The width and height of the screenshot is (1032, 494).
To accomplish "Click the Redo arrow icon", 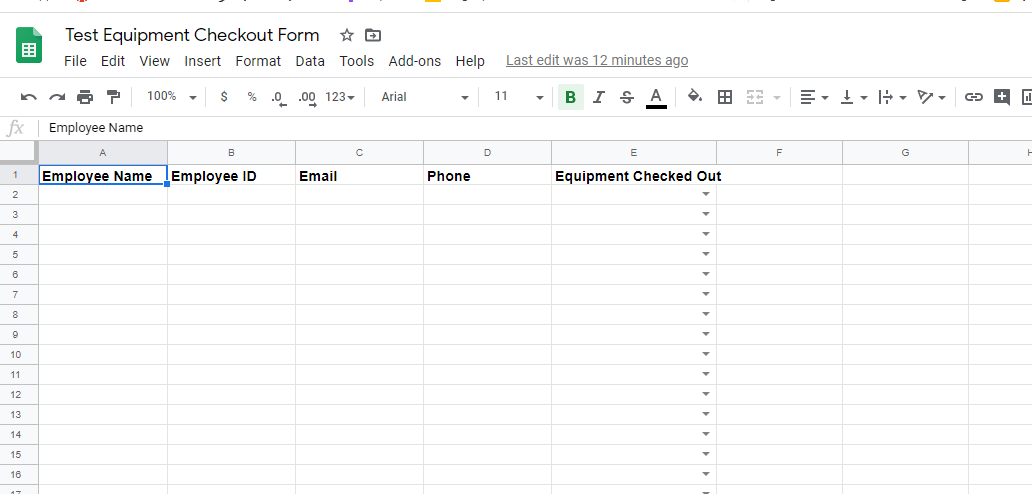I will pyautogui.click(x=57, y=97).
